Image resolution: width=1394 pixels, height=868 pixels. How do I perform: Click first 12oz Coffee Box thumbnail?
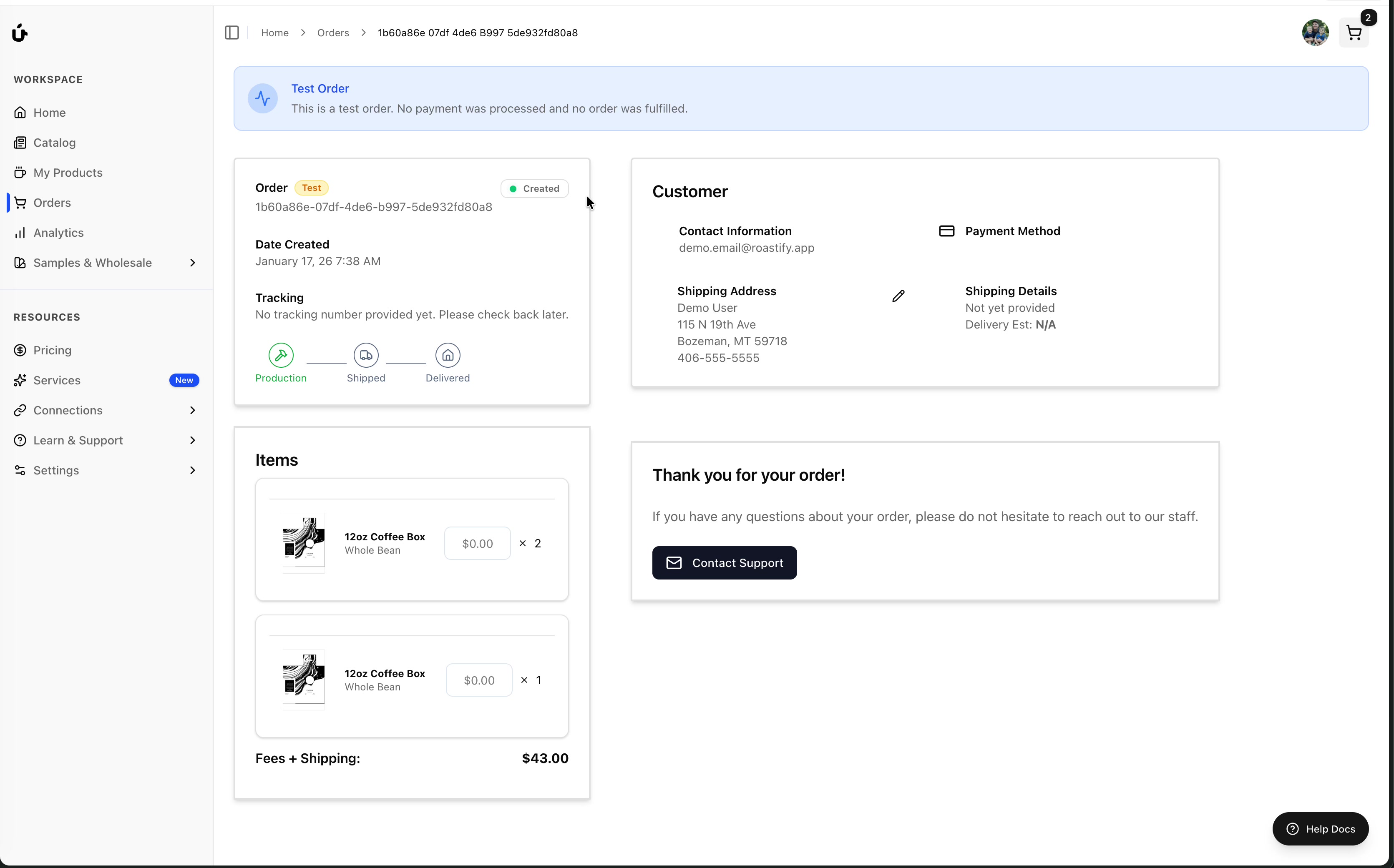coord(303,542)
